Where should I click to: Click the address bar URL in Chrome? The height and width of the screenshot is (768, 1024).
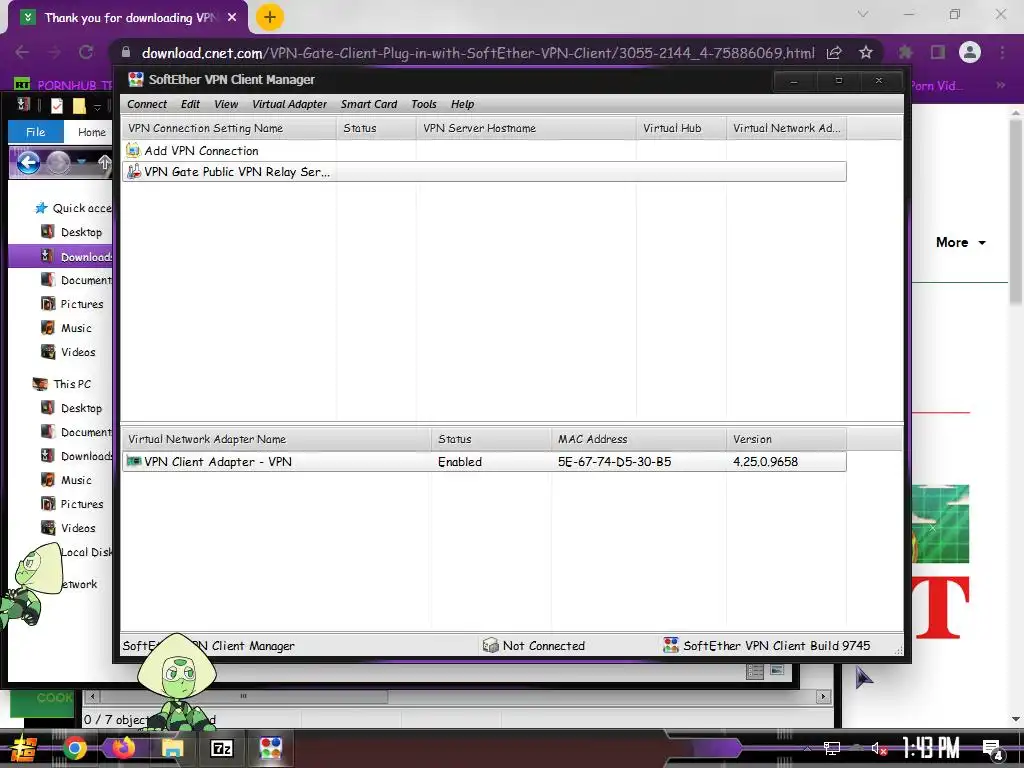(x=478, y=53)
